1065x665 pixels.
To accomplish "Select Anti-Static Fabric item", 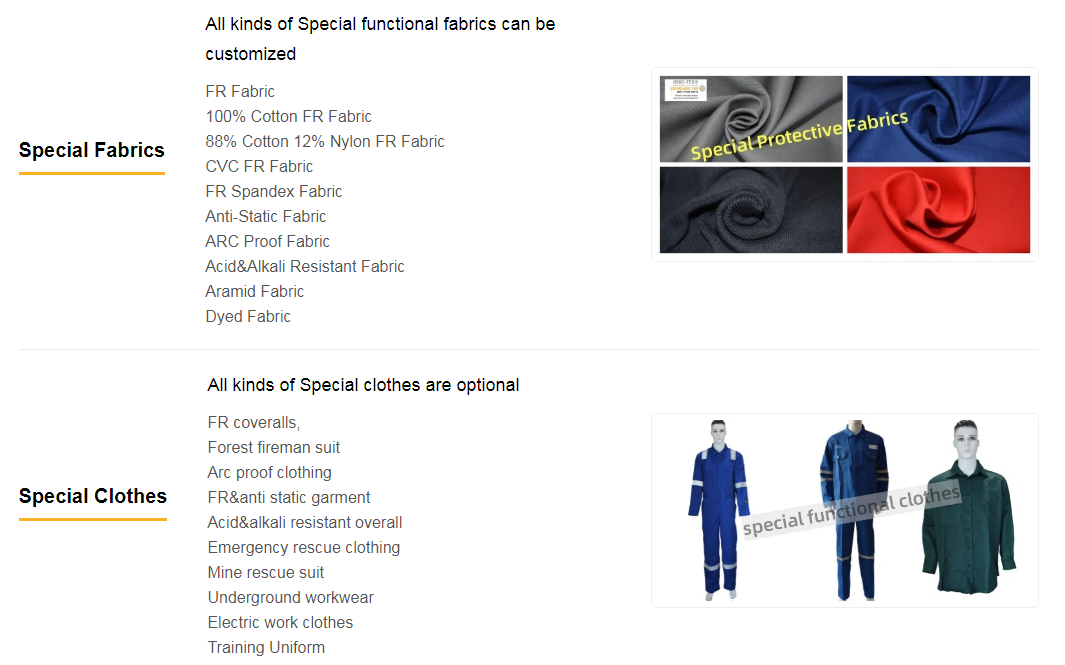I will click(x=266, y=217).
